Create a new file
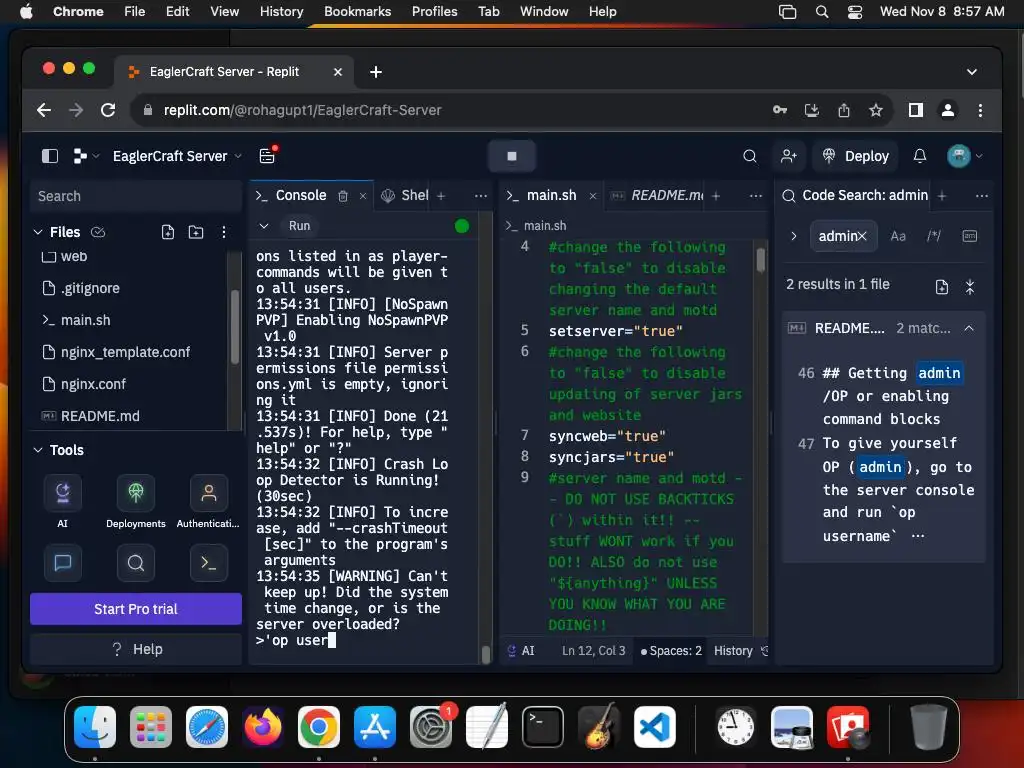This screenshot has width=1024, height=768. pos(168,232)
